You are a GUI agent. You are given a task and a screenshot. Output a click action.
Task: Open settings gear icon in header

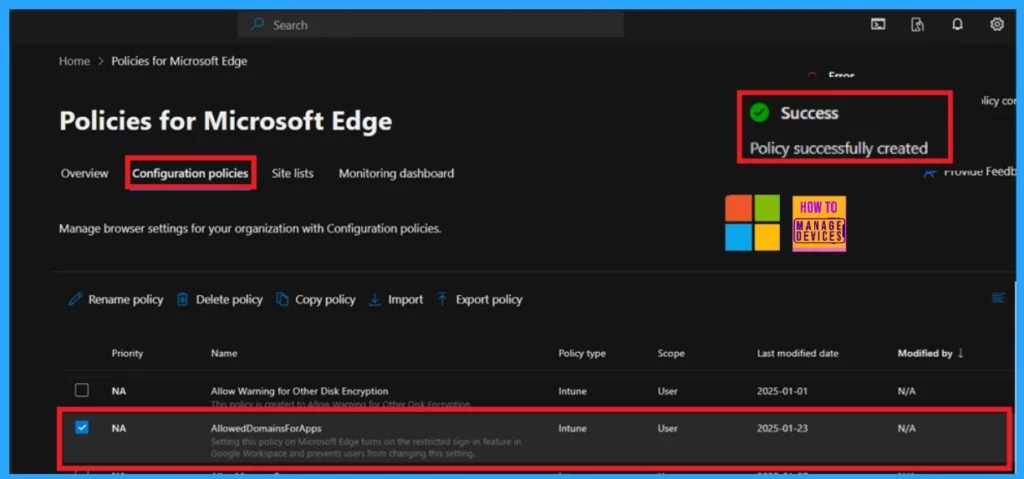click(997, 25)
